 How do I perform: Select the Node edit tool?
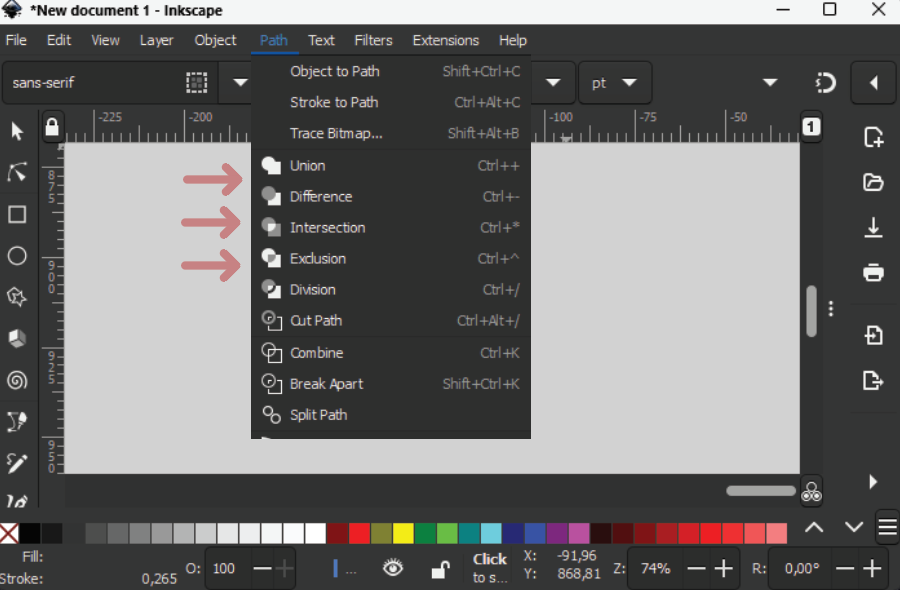17,173
